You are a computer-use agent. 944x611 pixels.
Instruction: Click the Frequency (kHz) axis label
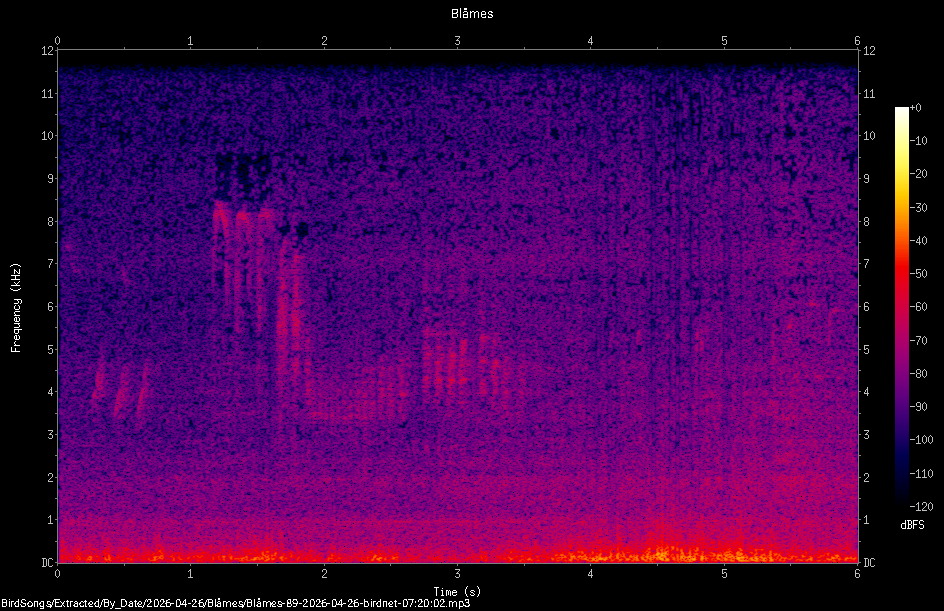coord(16,308)
